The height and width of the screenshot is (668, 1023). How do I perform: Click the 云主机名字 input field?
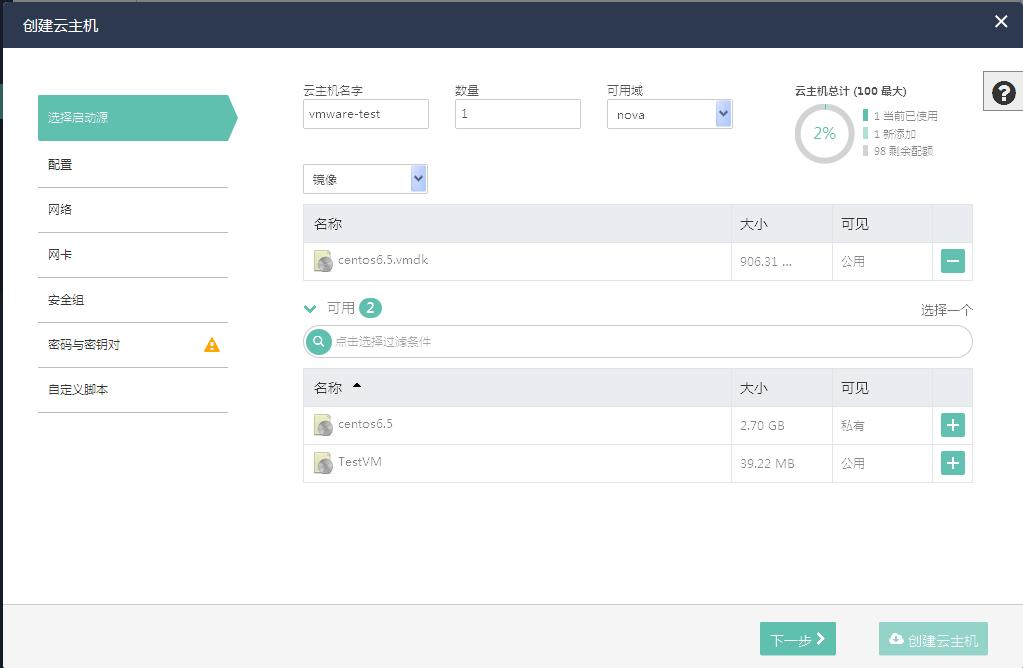pyautogui.click(x=365, y=115)
